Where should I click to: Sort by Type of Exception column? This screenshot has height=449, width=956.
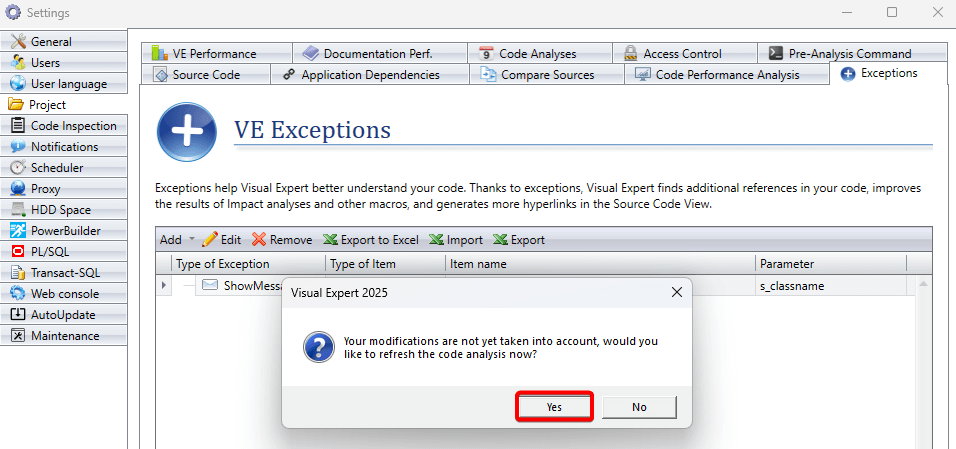249,264
